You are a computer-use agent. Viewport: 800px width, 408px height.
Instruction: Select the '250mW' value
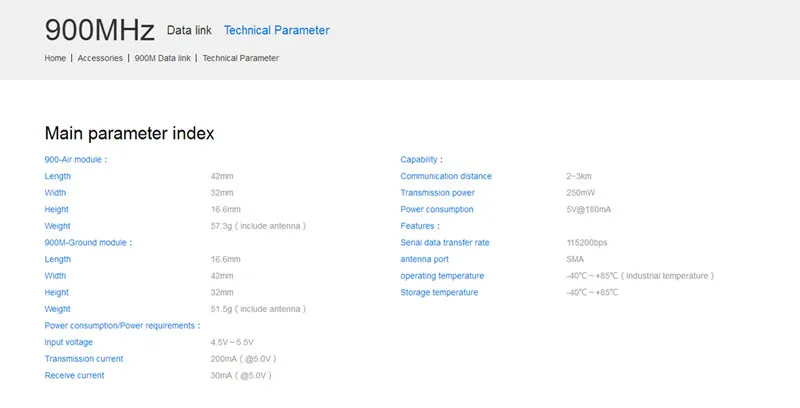pos(581,193)
